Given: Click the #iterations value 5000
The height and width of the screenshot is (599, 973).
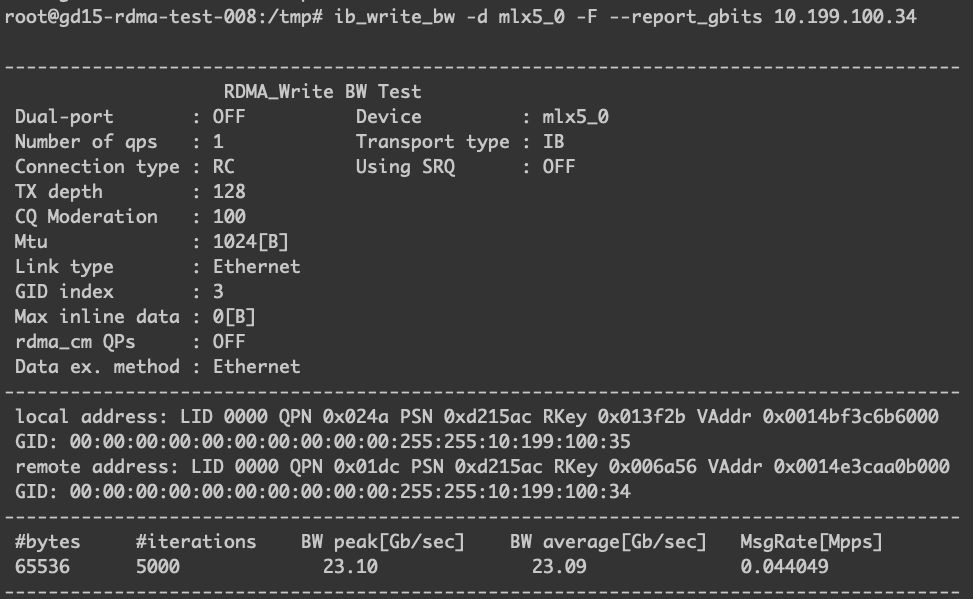Looking at the screenshot, I should (x=157, y=566).
